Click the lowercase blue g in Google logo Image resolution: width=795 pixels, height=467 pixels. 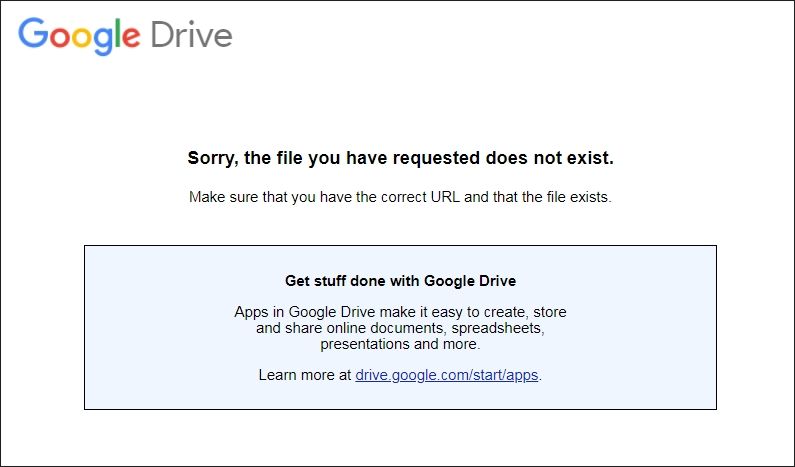point(103,42)
